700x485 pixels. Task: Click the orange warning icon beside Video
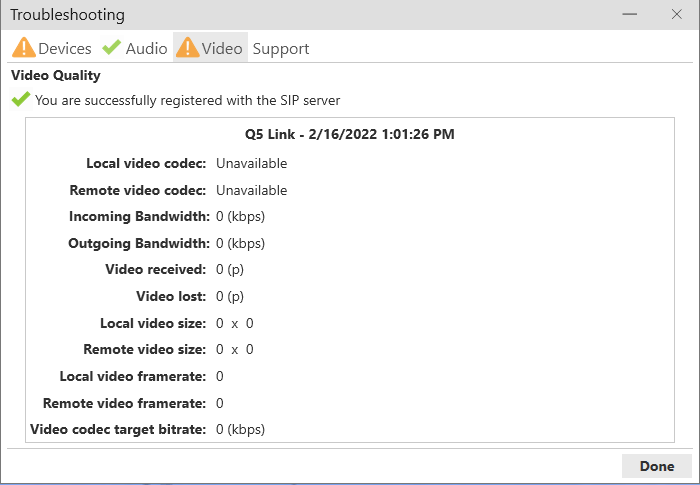(x=187, y=48)
